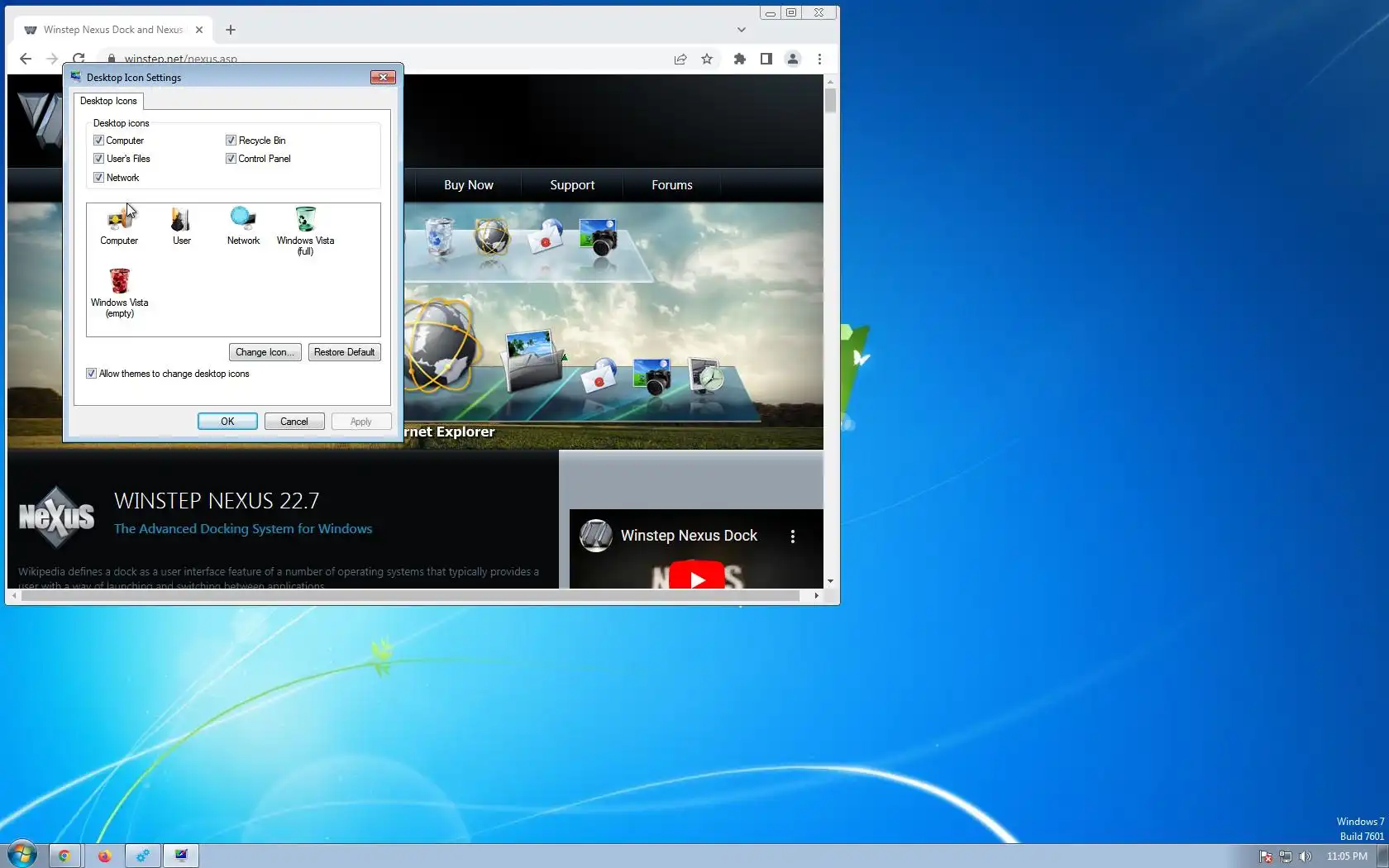Select the Computer icon in the preview list

click(x=119, y=226)
